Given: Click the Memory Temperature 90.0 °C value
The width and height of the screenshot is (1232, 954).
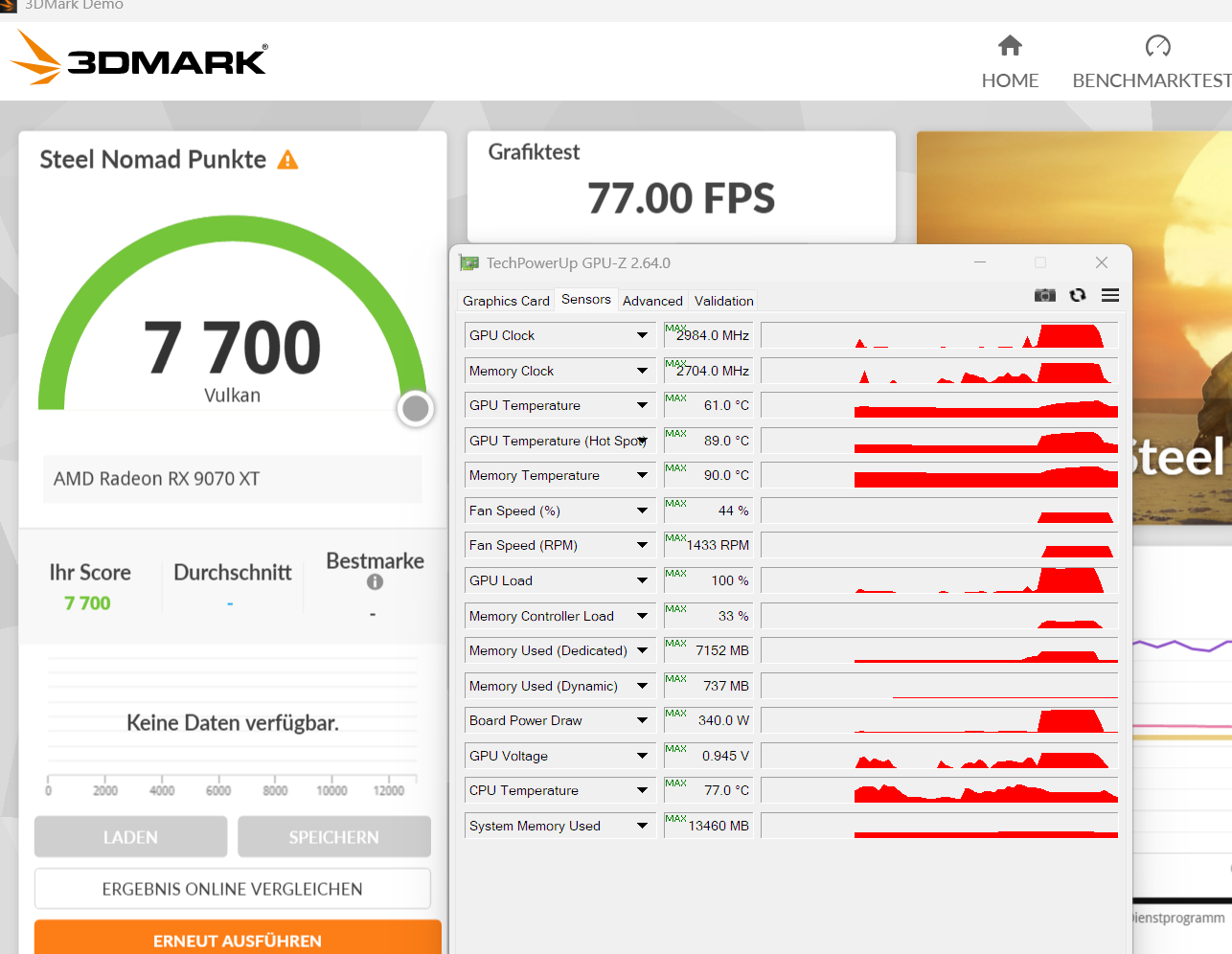Looking at the screenshot, I should pyautogui.click(x=708, y=475).
